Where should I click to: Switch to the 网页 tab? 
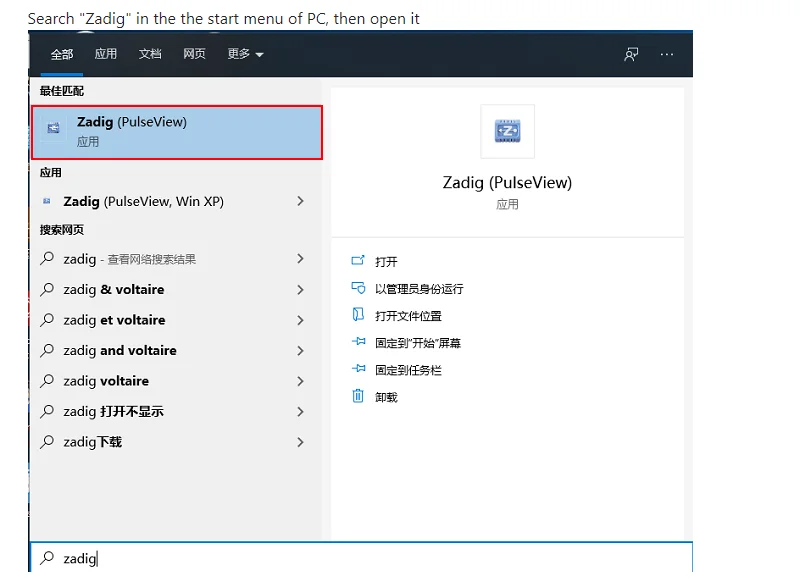coord(194,54)
